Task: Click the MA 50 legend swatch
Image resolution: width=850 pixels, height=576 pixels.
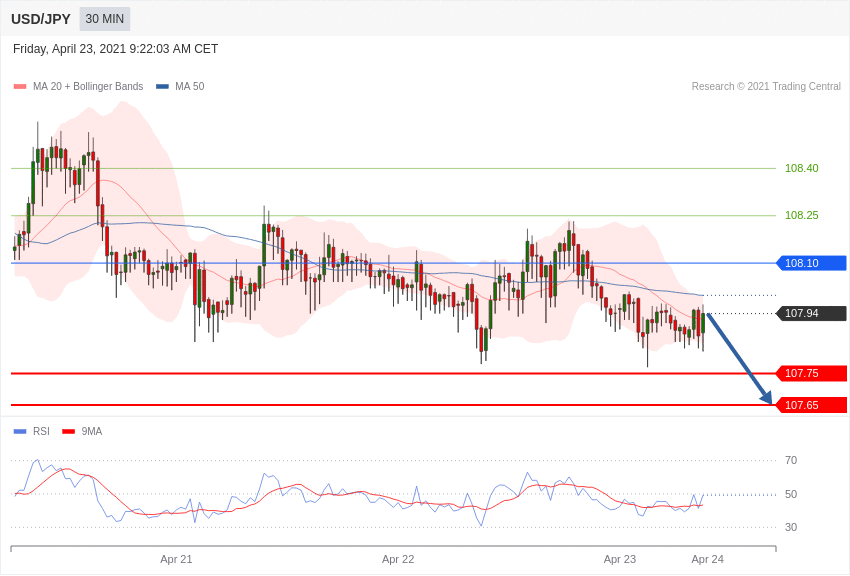Action: [162, 87]
